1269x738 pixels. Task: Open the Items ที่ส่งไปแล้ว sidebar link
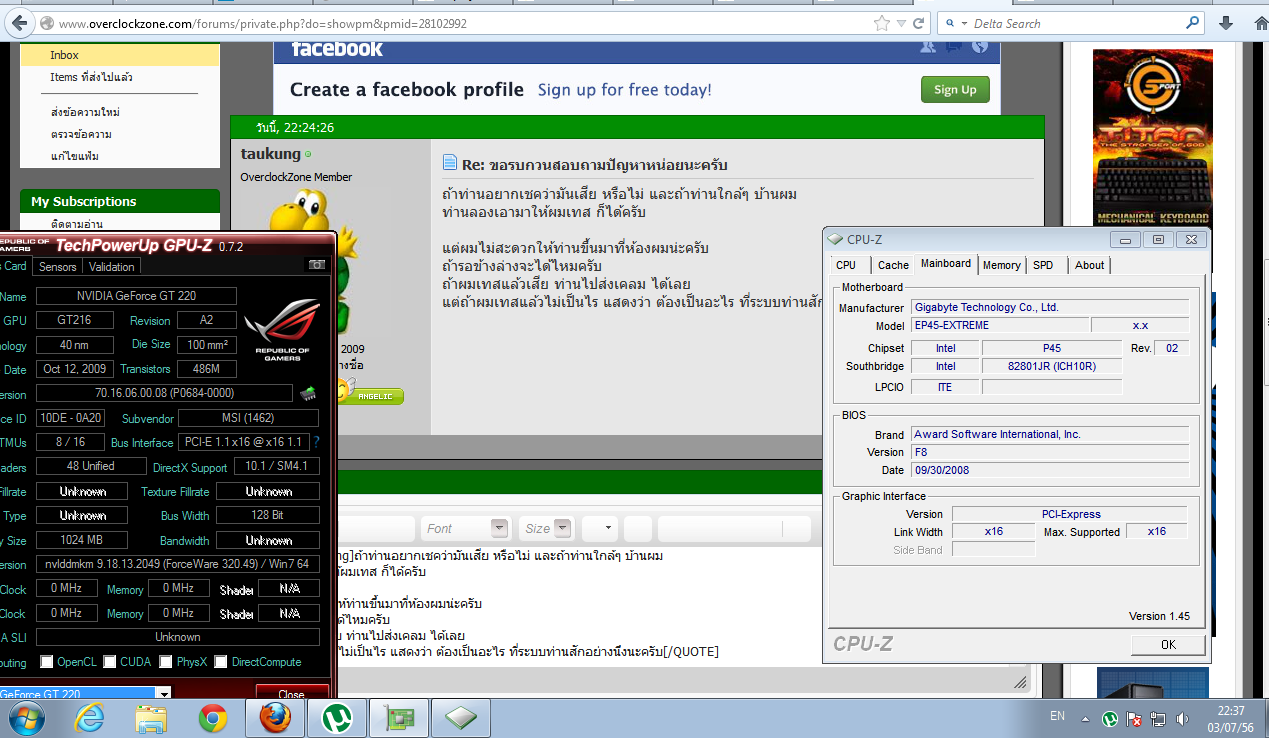[x=92, y=77]
